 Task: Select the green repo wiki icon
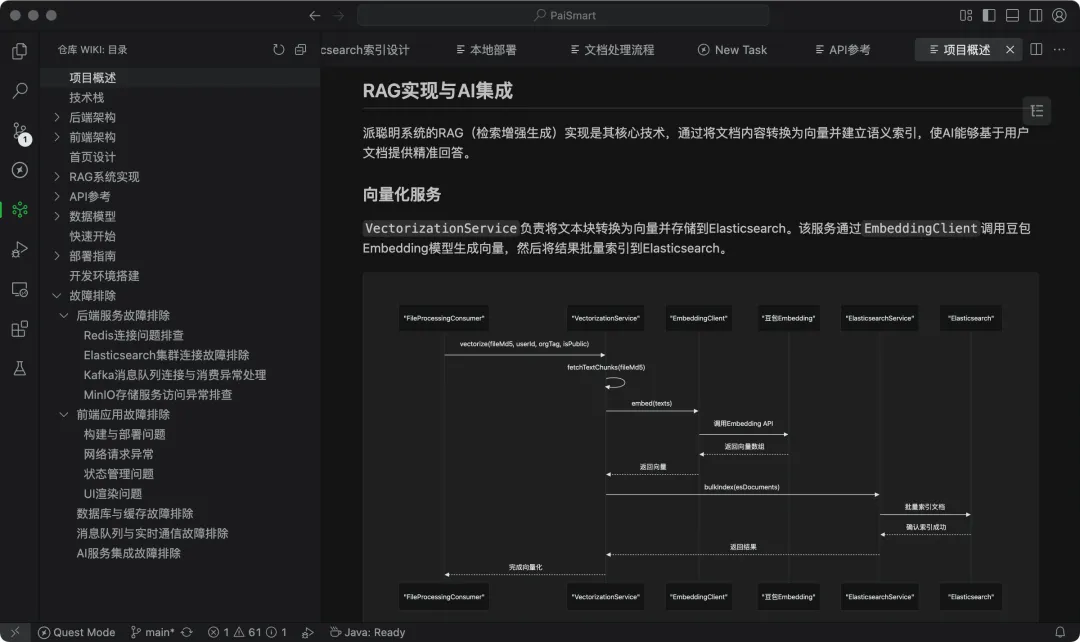20,209
